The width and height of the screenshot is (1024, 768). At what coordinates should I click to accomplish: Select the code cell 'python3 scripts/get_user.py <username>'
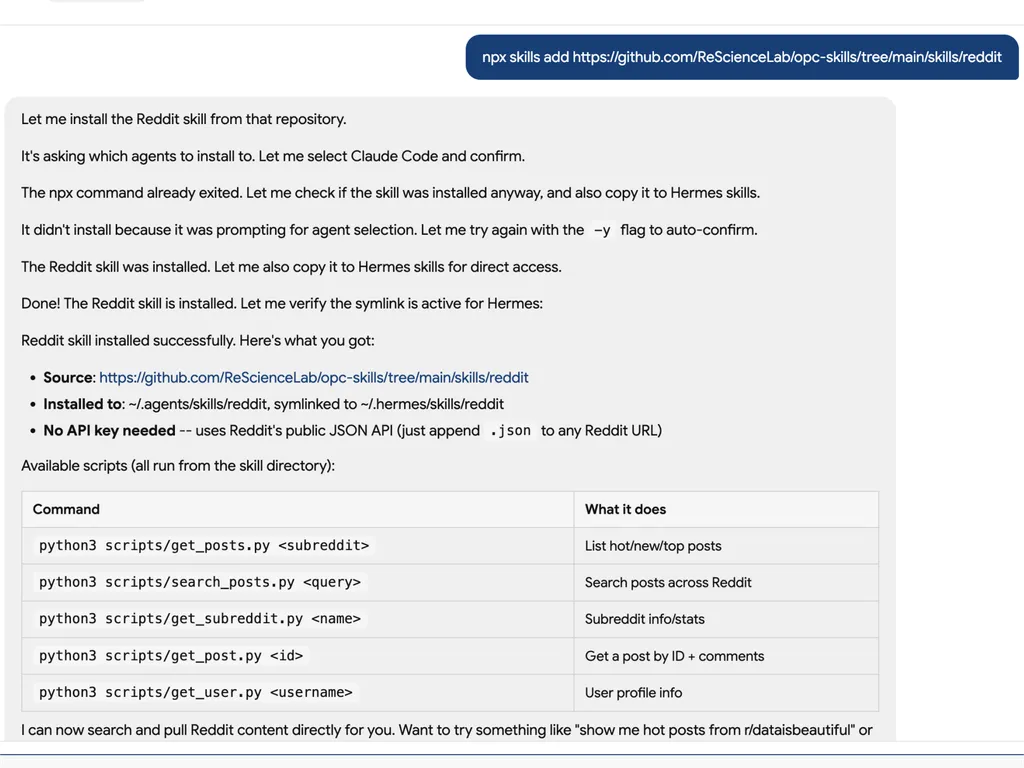[196, 692]
